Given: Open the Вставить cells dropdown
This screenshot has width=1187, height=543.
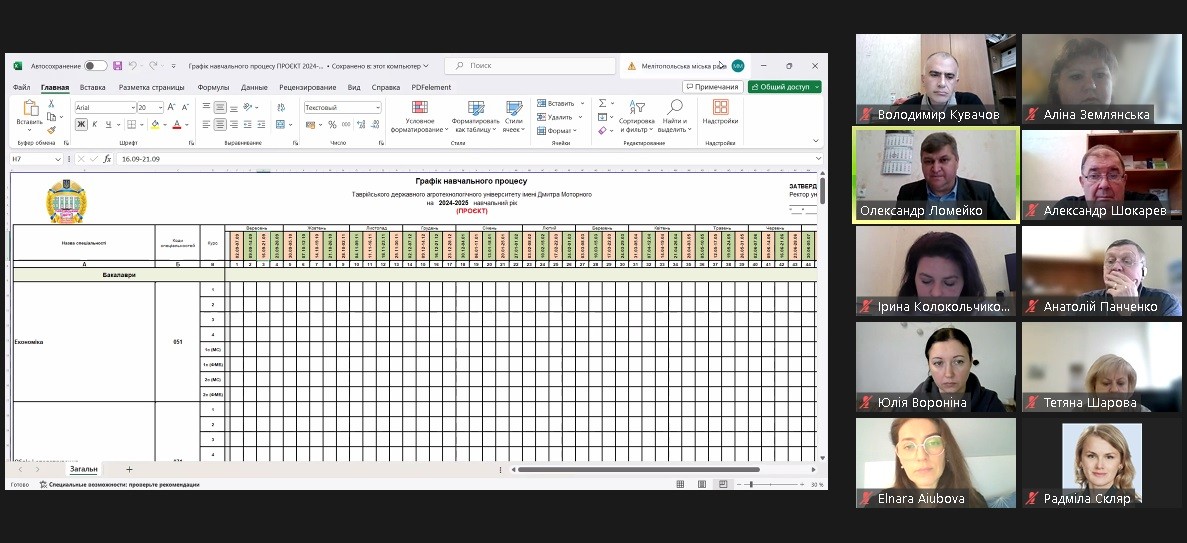Looking at the screenshot, I should [560, 103].
